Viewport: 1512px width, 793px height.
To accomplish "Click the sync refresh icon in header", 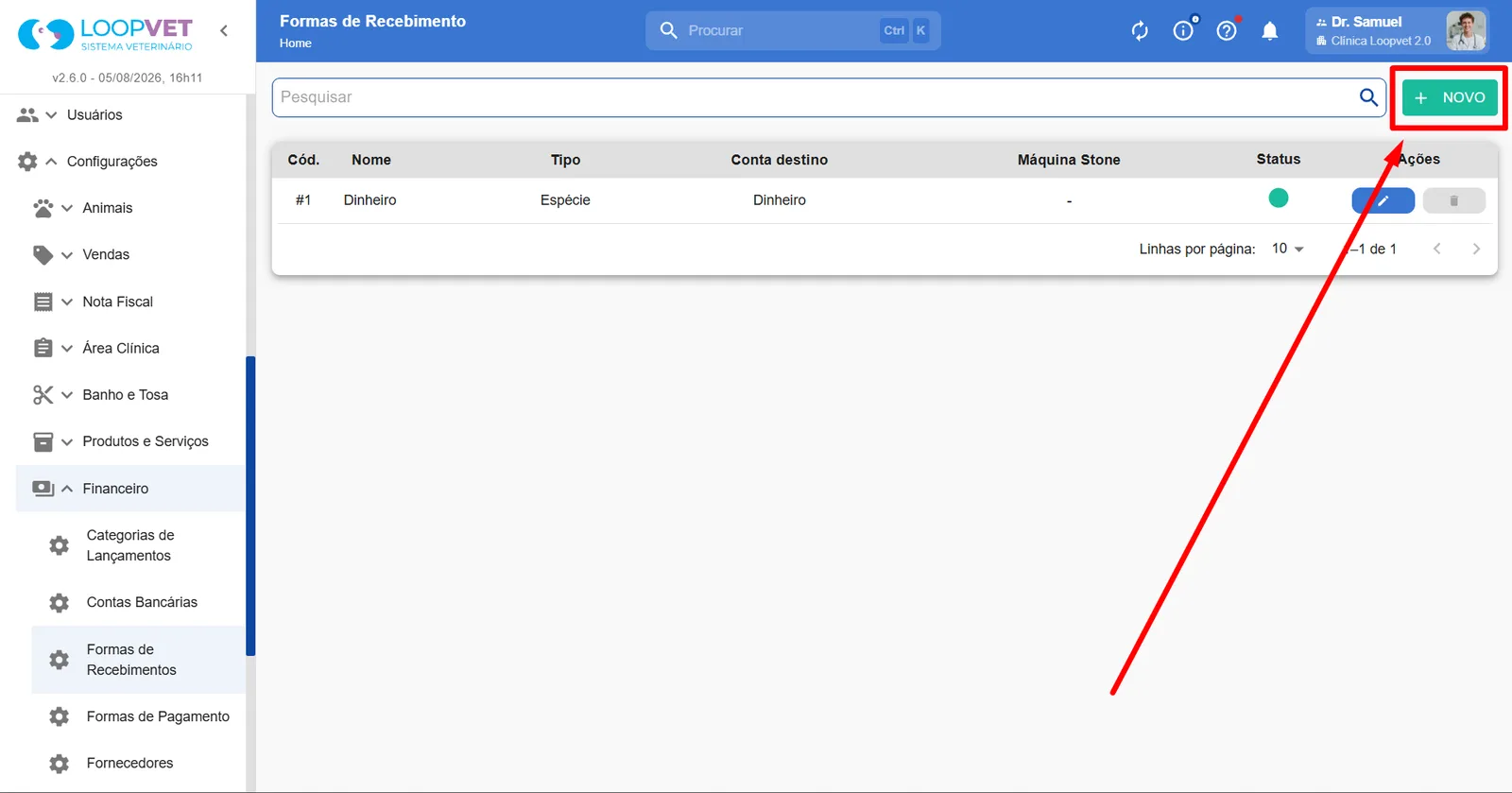I will click(1140, 31).
